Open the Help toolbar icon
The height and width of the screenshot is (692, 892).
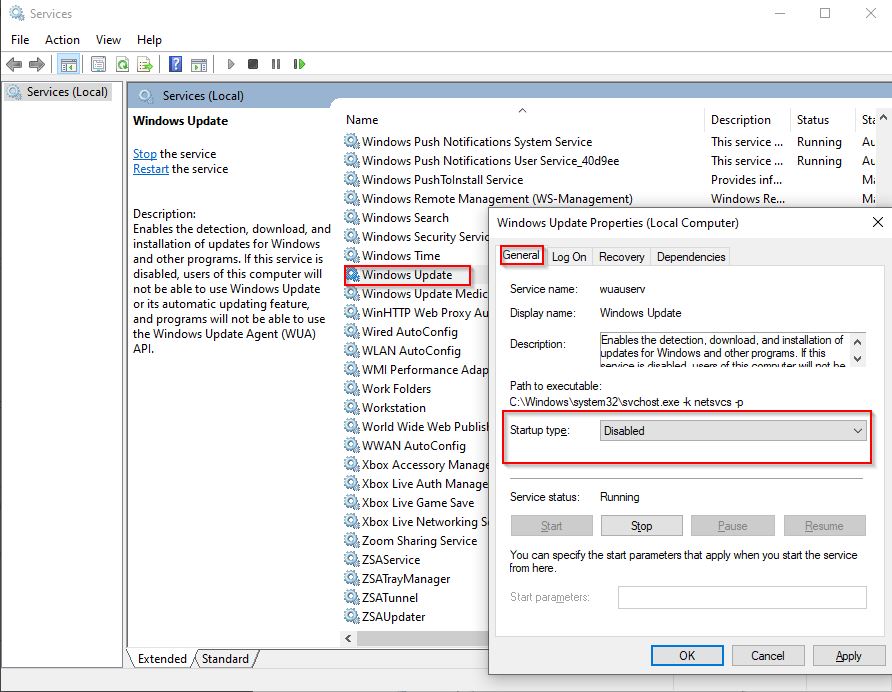pos(176,64)
